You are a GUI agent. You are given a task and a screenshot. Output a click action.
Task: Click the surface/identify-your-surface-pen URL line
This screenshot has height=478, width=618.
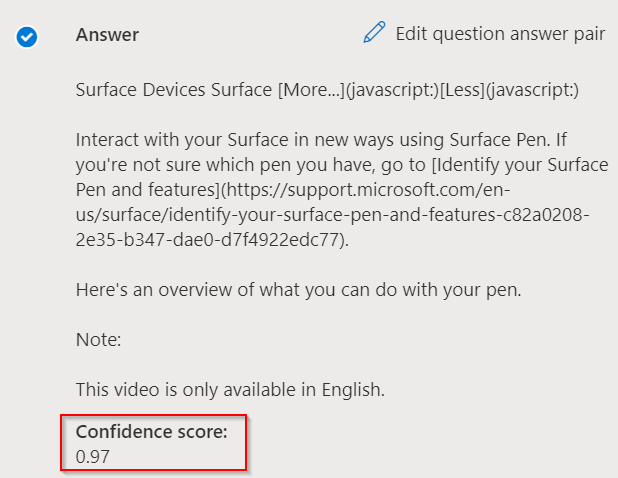(332, 215)
